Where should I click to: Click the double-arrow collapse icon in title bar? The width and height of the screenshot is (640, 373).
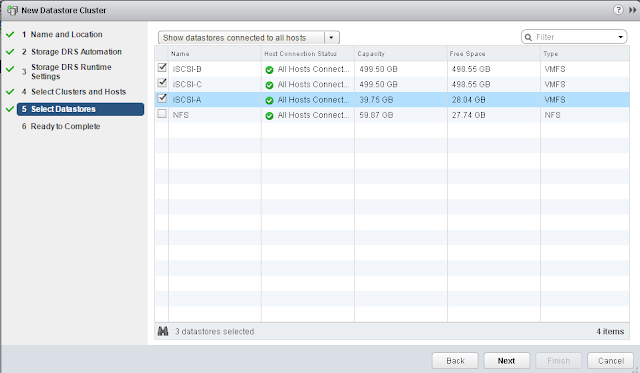pos(632,10)
